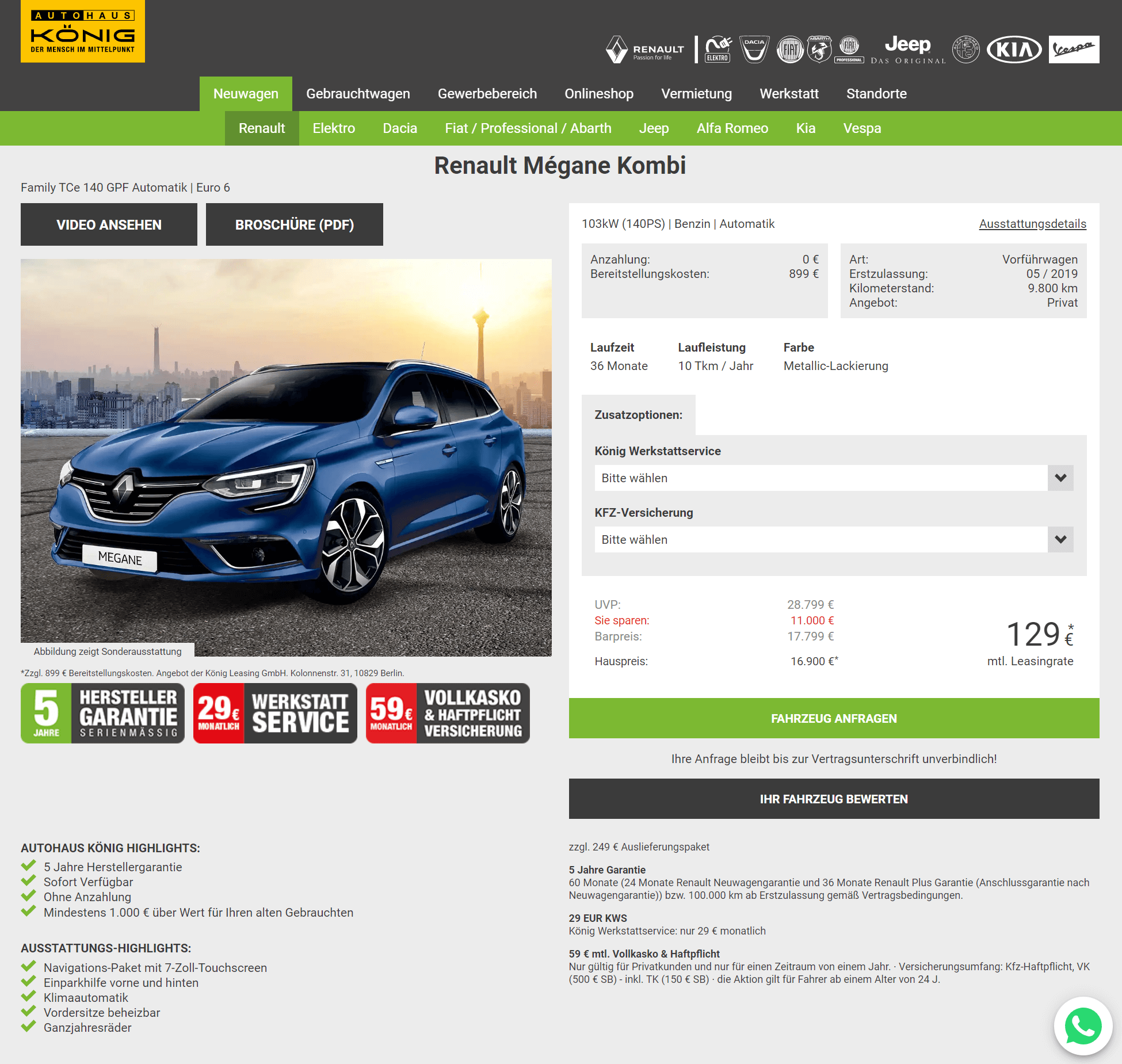This screenshot has width=1122, height=1064.
Task: Click the Renault Mégane Kombi heading
Action: pyautogui.click(x=560, y=166)
